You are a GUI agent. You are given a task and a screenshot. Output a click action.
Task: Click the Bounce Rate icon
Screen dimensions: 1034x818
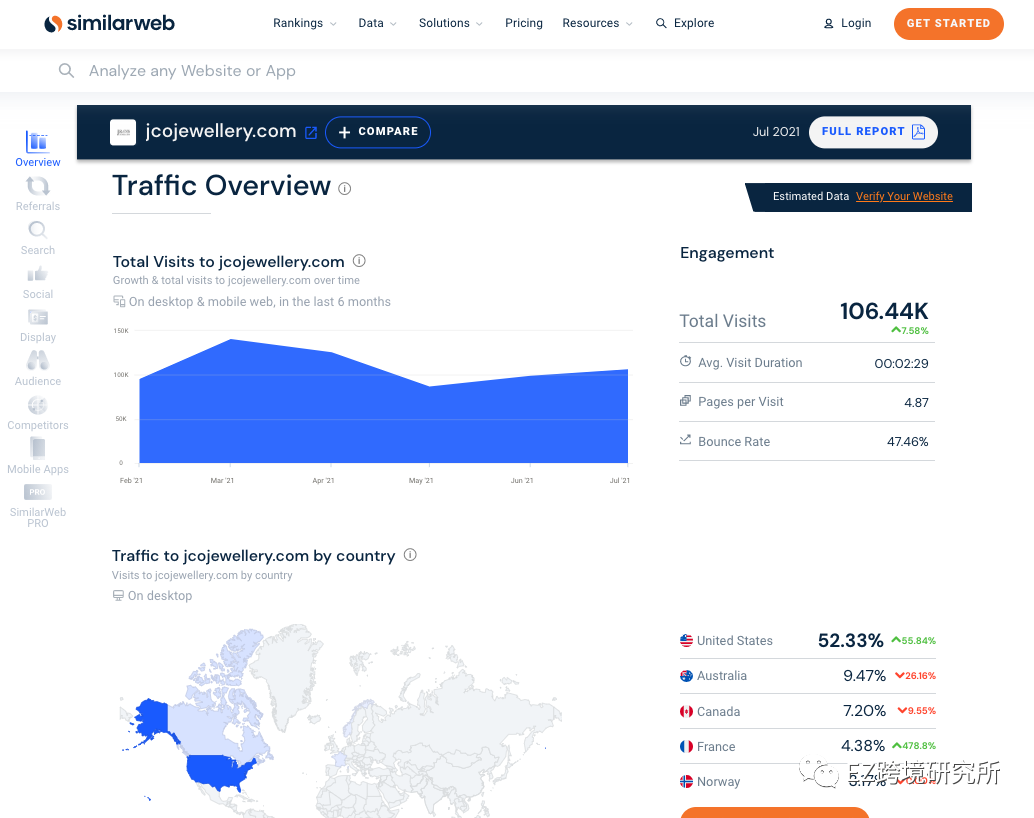pos(686,439)
